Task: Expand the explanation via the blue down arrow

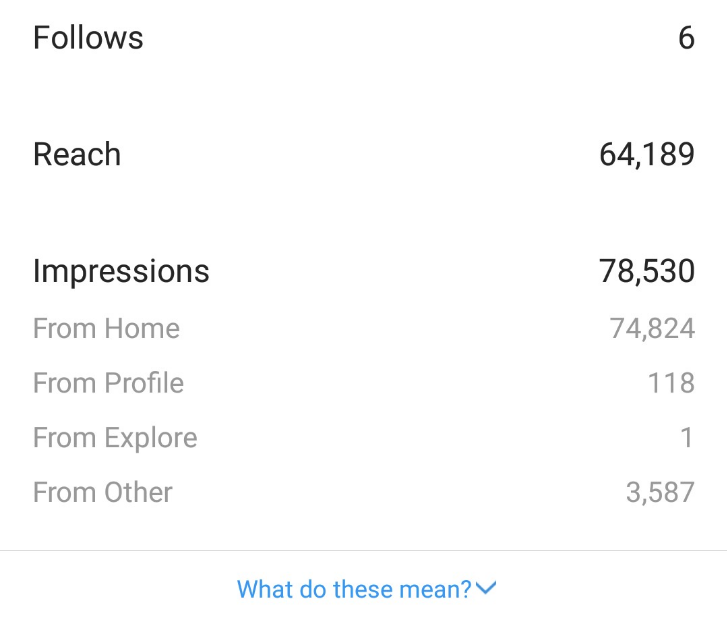Action: coord(485,588)
